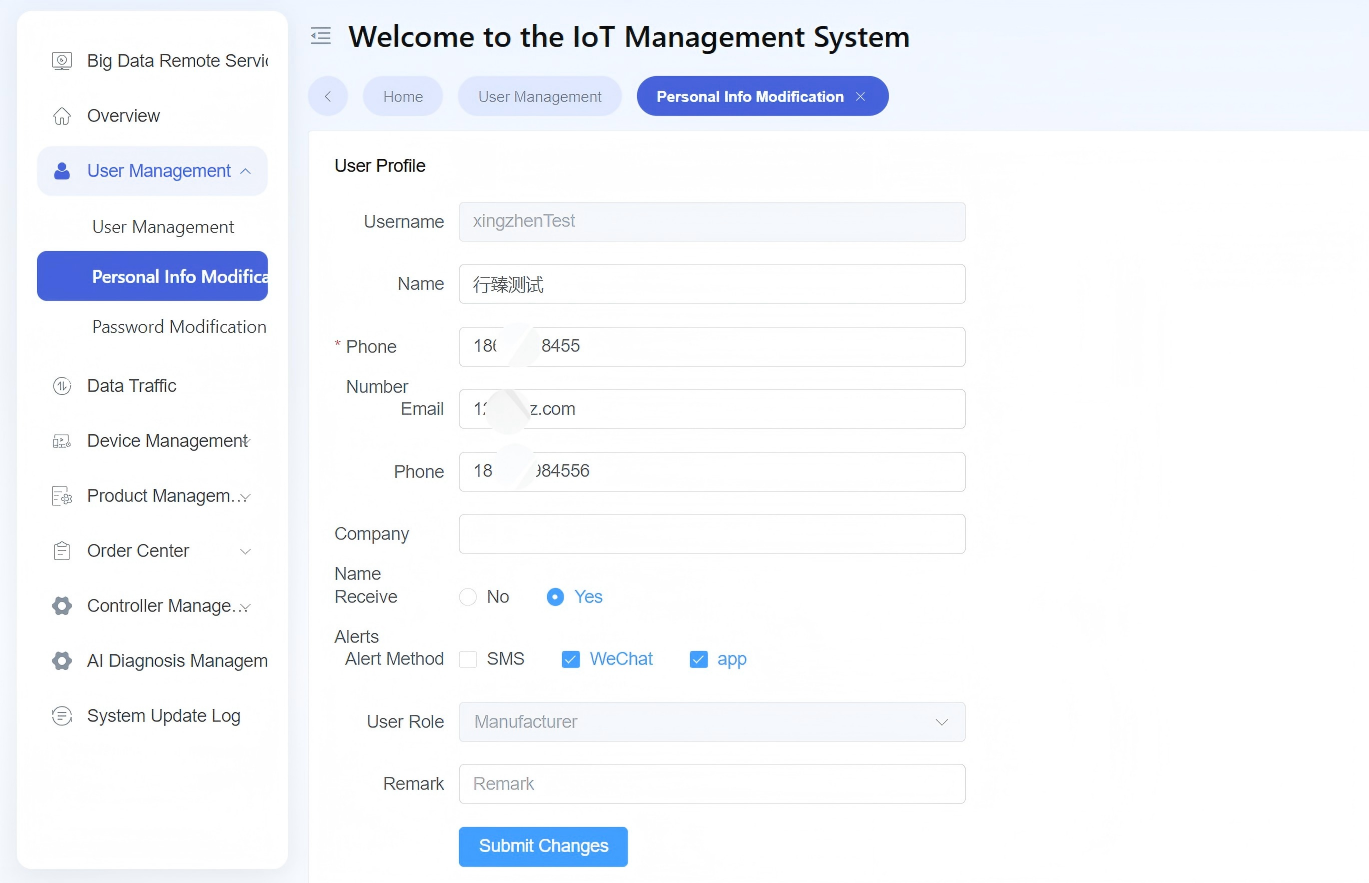This screenshot has width=1369, height=883.
Task: Enable the SMS alert method checkbox
Action: (x=468, y=659)
